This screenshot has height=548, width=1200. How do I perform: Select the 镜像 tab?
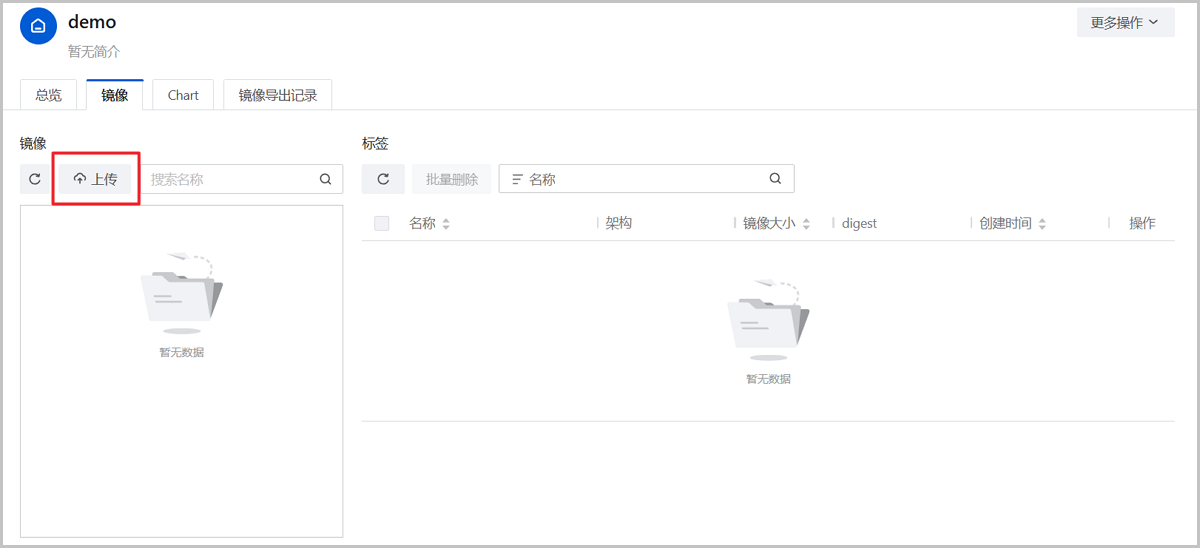click(x=115, y=95)
